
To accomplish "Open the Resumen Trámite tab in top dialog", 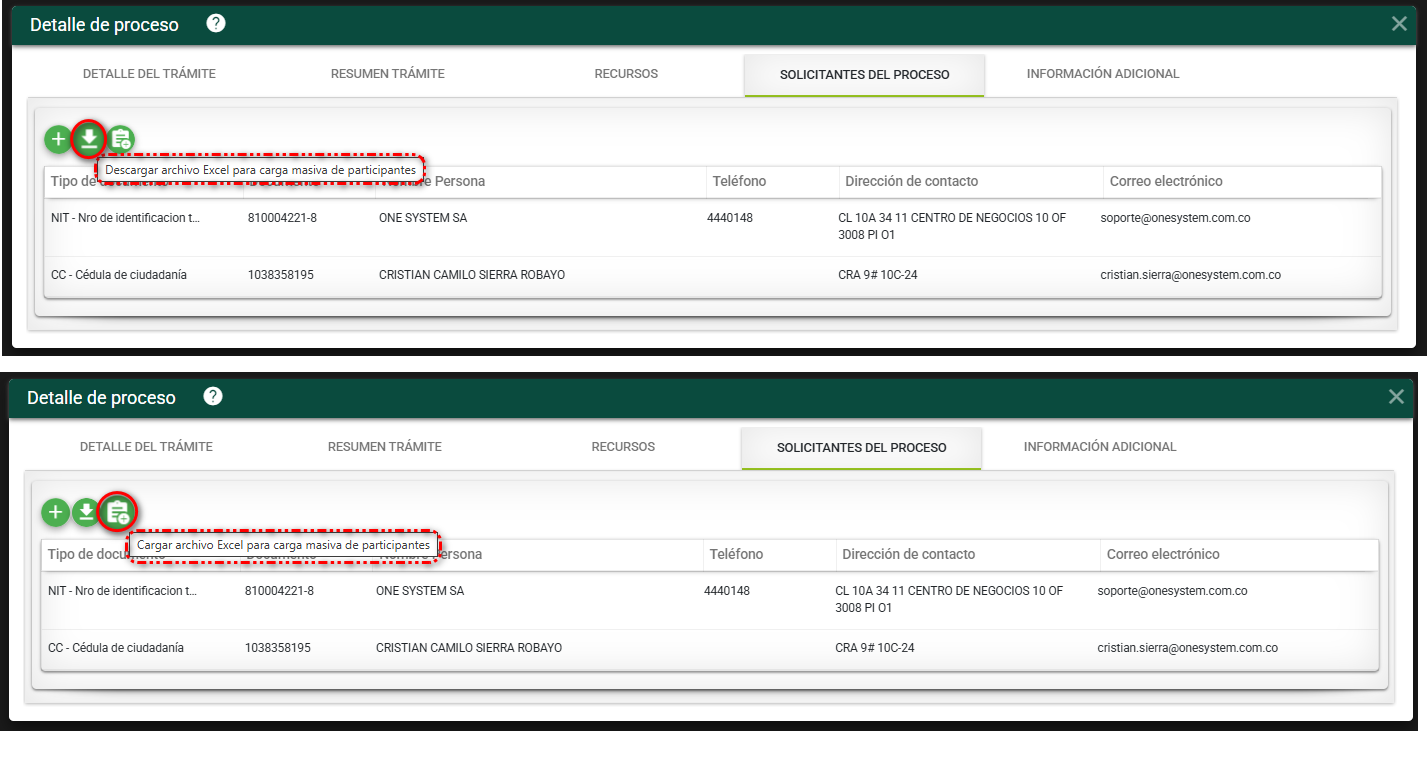I will coord(387,74).
